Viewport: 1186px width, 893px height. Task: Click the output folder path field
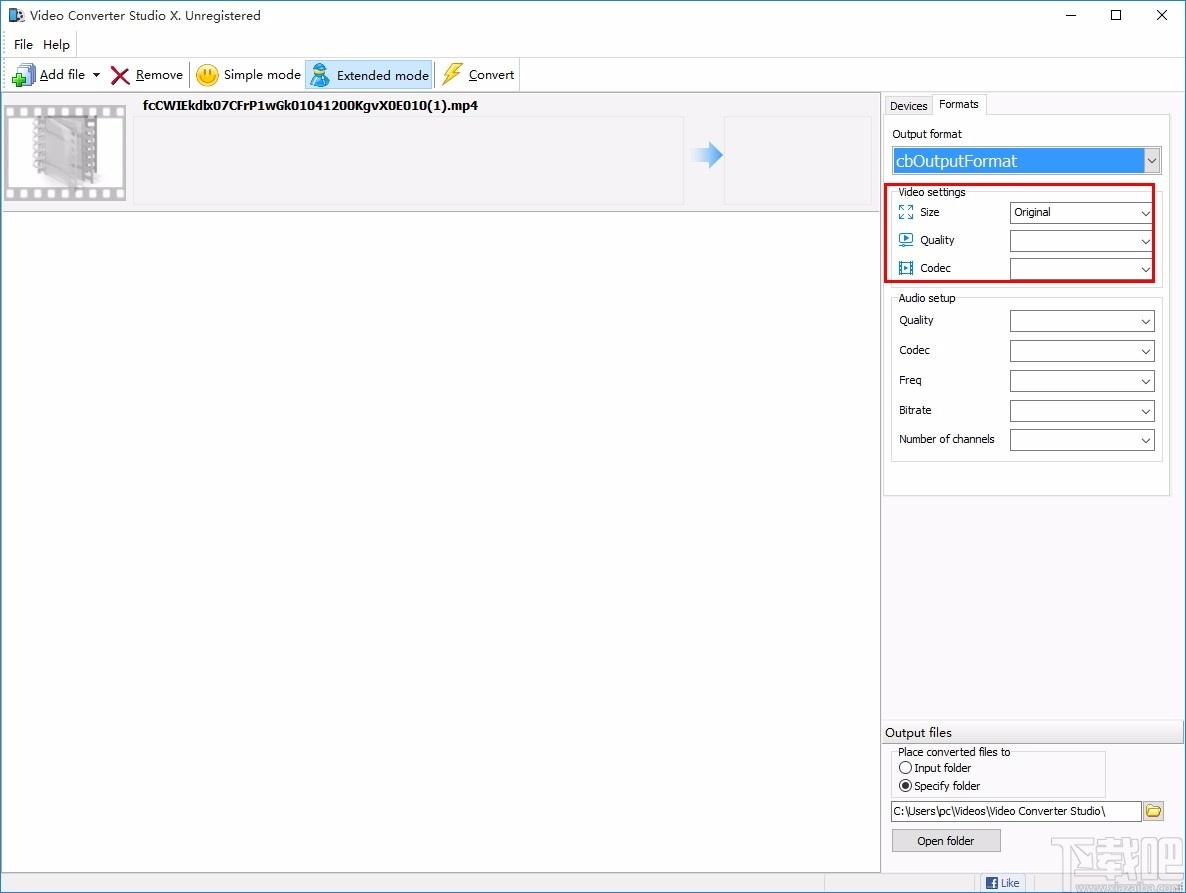(x=1016, y=811)
